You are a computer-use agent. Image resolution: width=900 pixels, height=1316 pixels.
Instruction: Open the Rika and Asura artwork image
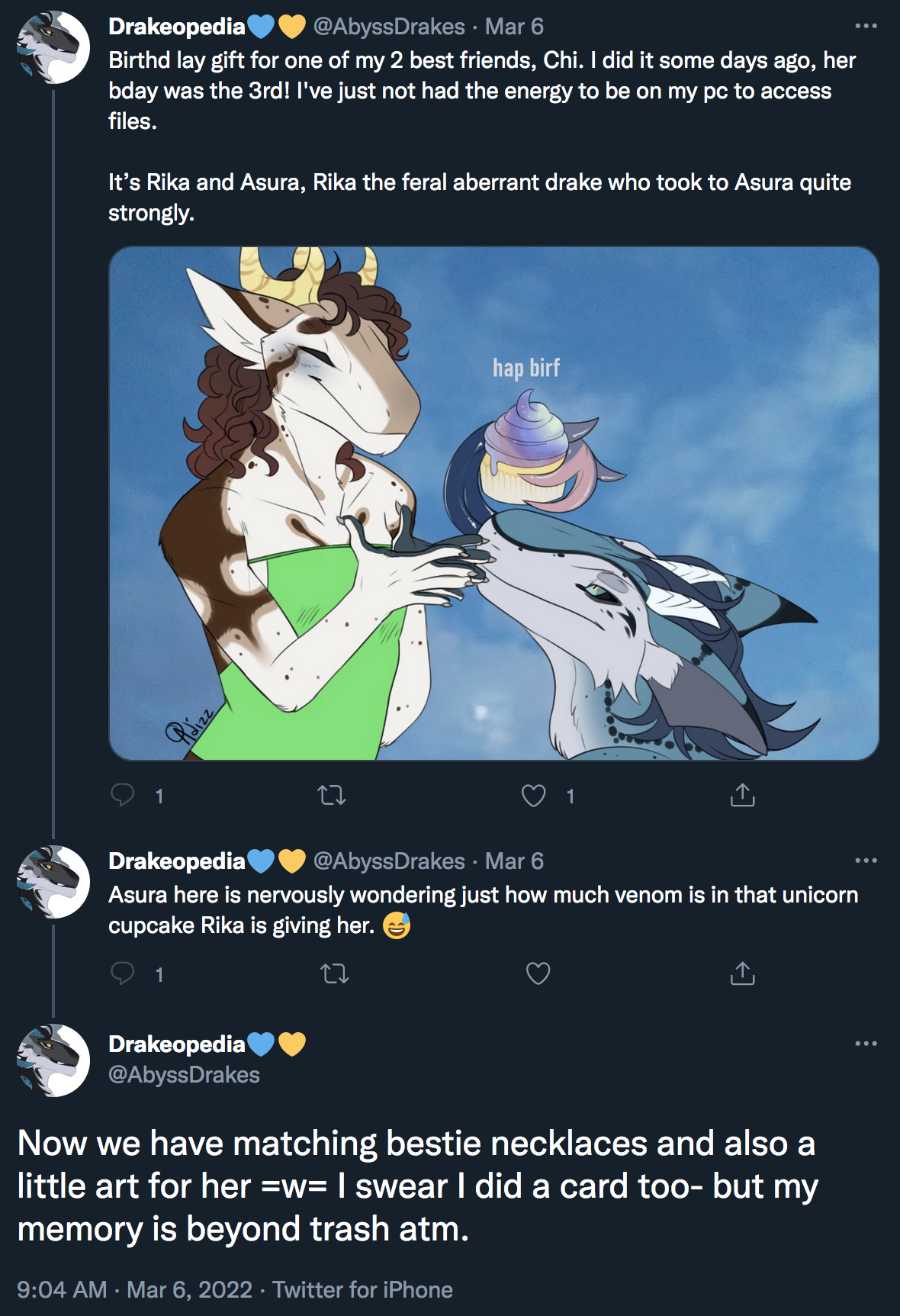494,504
